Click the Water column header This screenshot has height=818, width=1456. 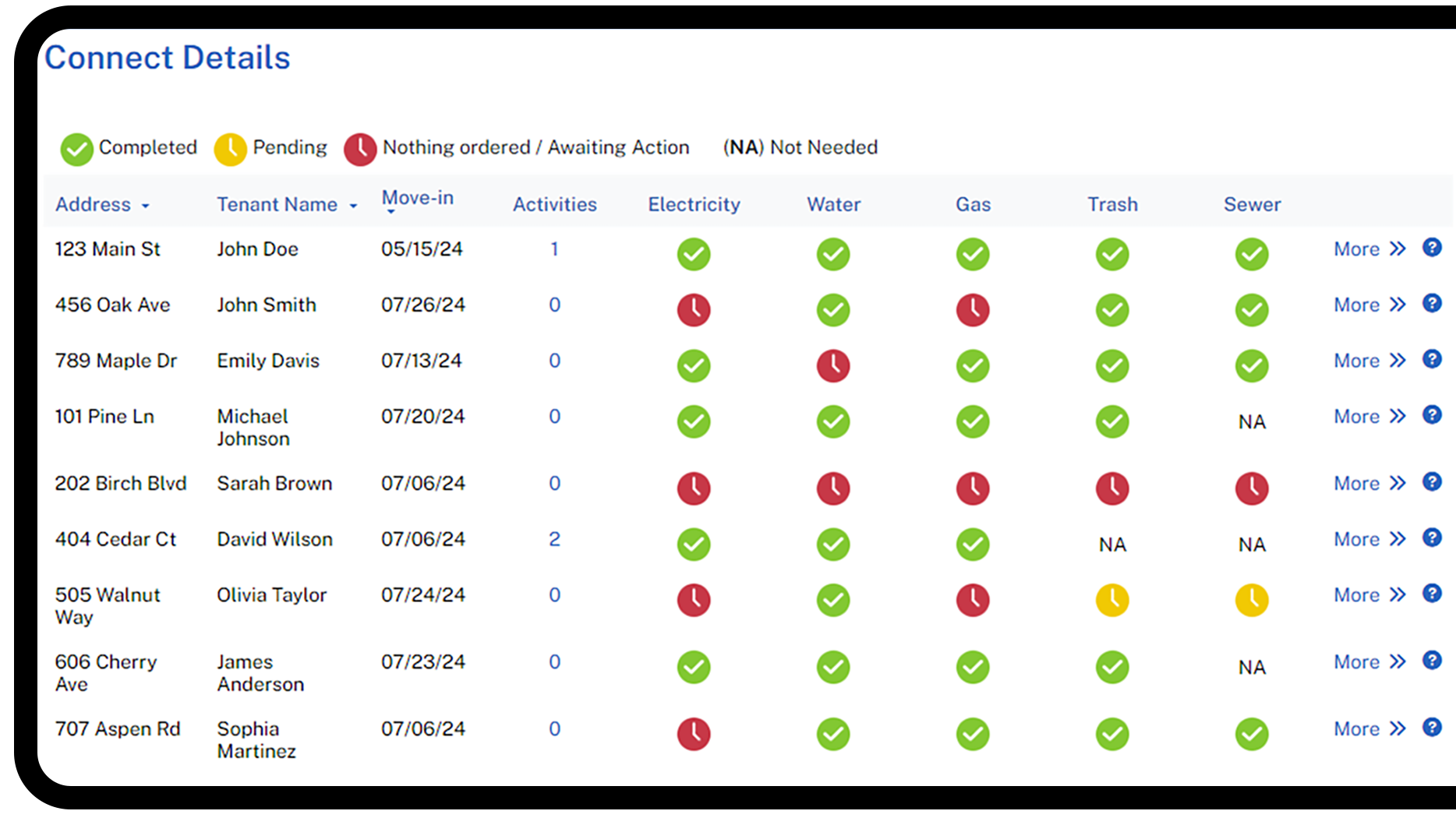[x=833, y=204]
